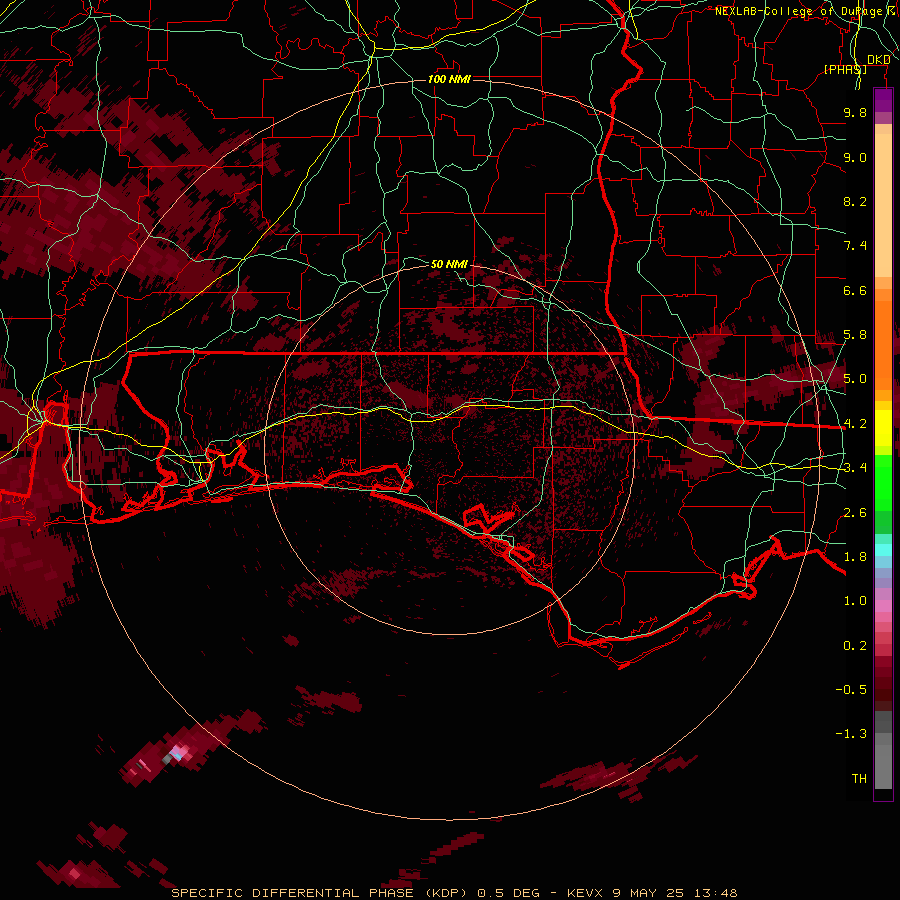Select the 2.6 legend value
This screenshot has width=900, height=900.
tap(855, 513)
